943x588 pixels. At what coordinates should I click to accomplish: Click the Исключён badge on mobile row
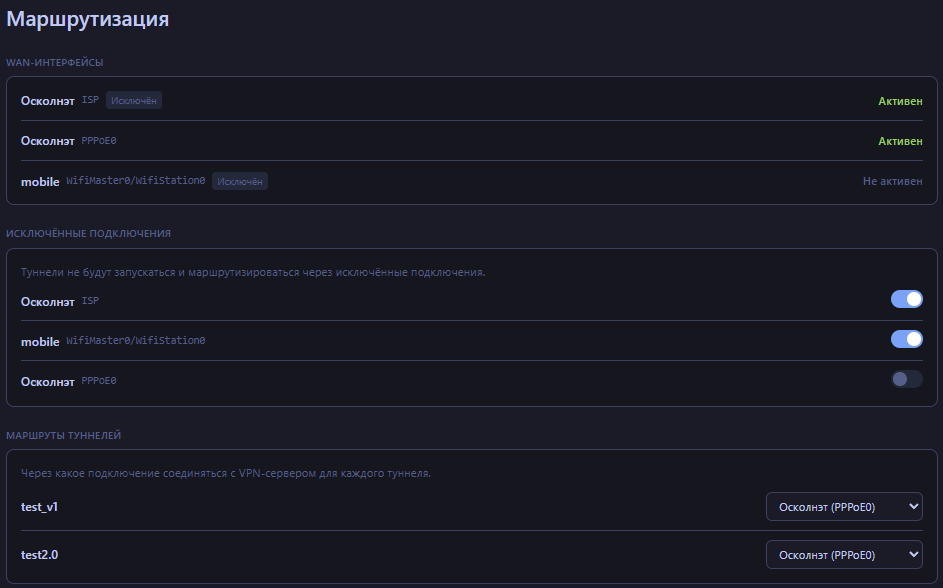[240, 181]
